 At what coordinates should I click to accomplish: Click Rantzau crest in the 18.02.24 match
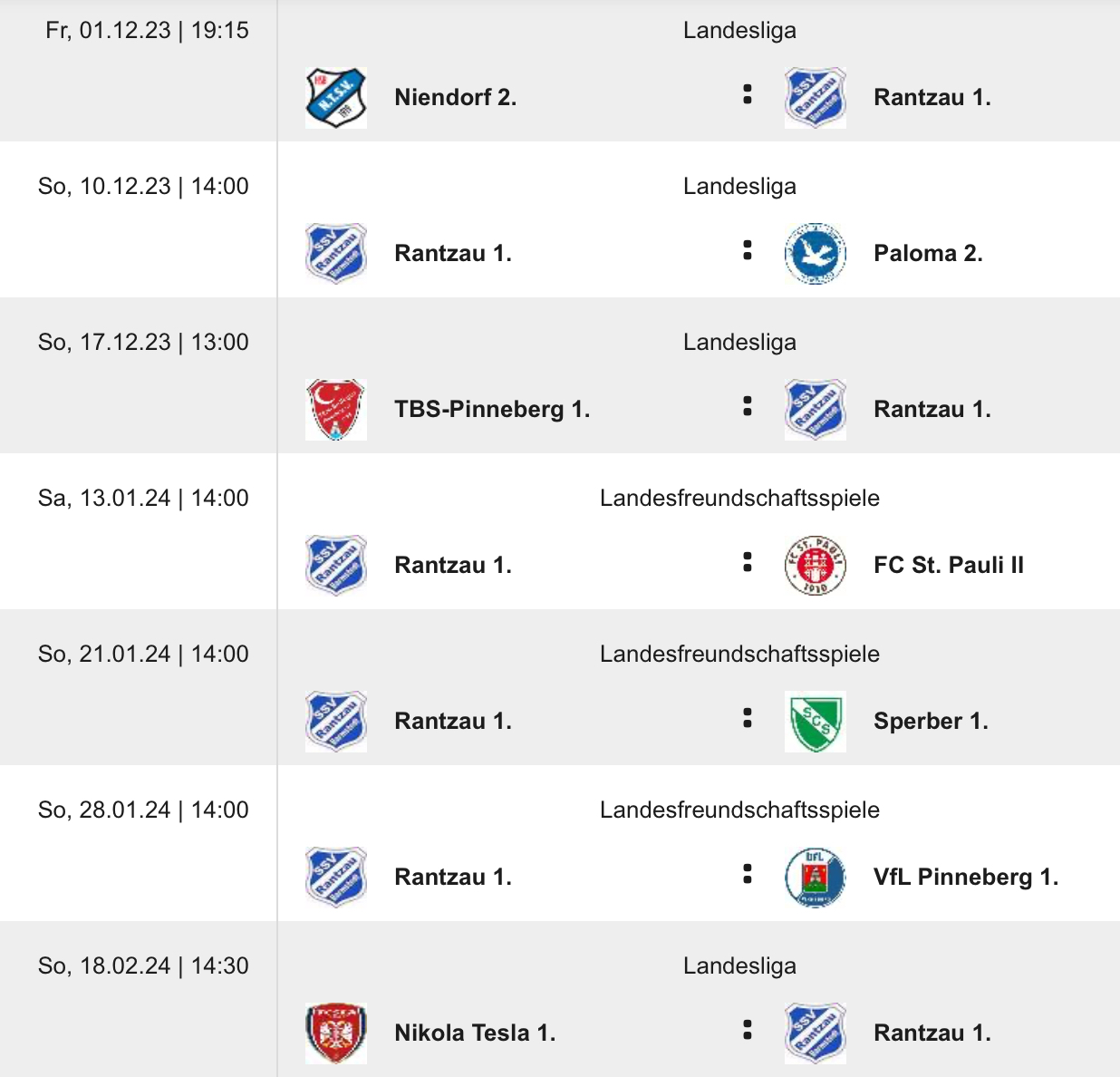pyautogui.click(x=815, y=1033)
